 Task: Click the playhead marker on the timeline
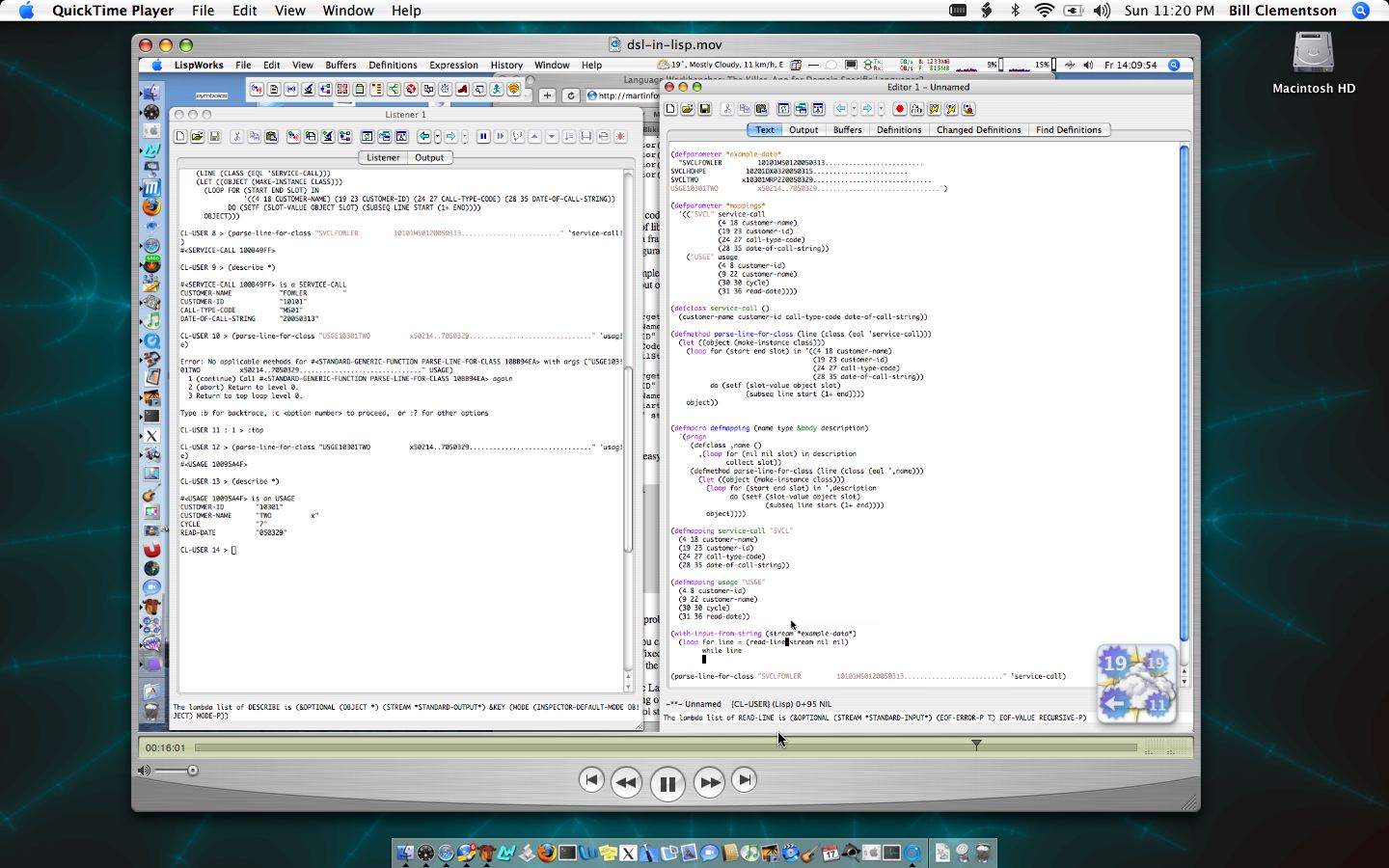pos(976,745)
